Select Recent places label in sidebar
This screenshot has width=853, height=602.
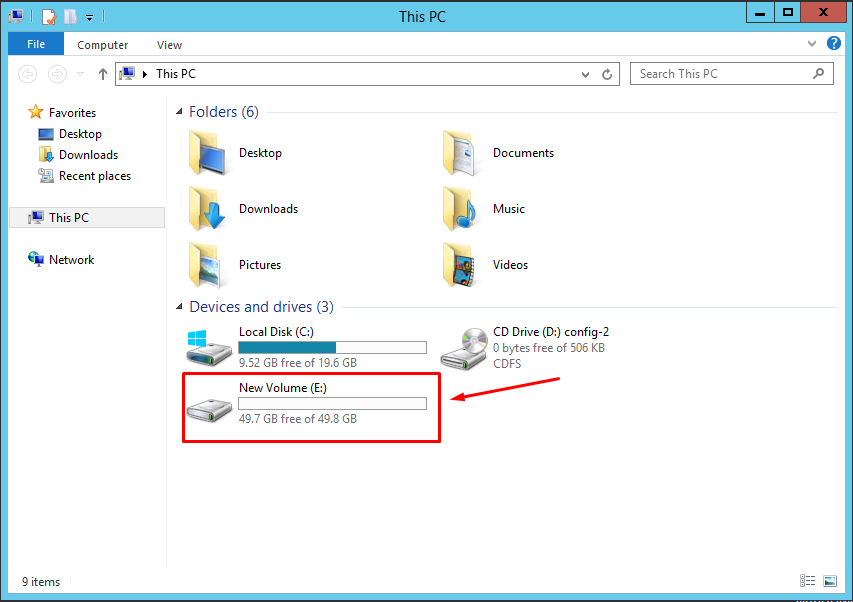95,176
